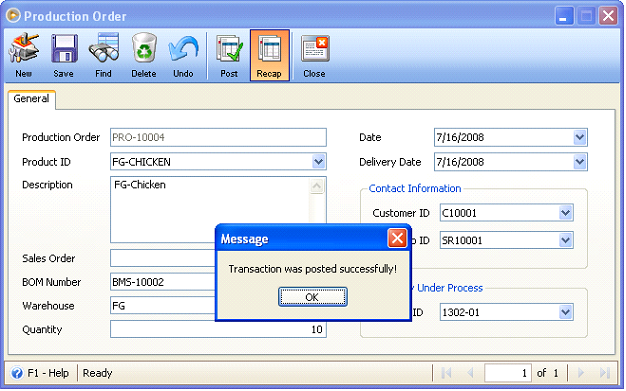
Task: Click the record number box in status bar
Action: (508, 373)
